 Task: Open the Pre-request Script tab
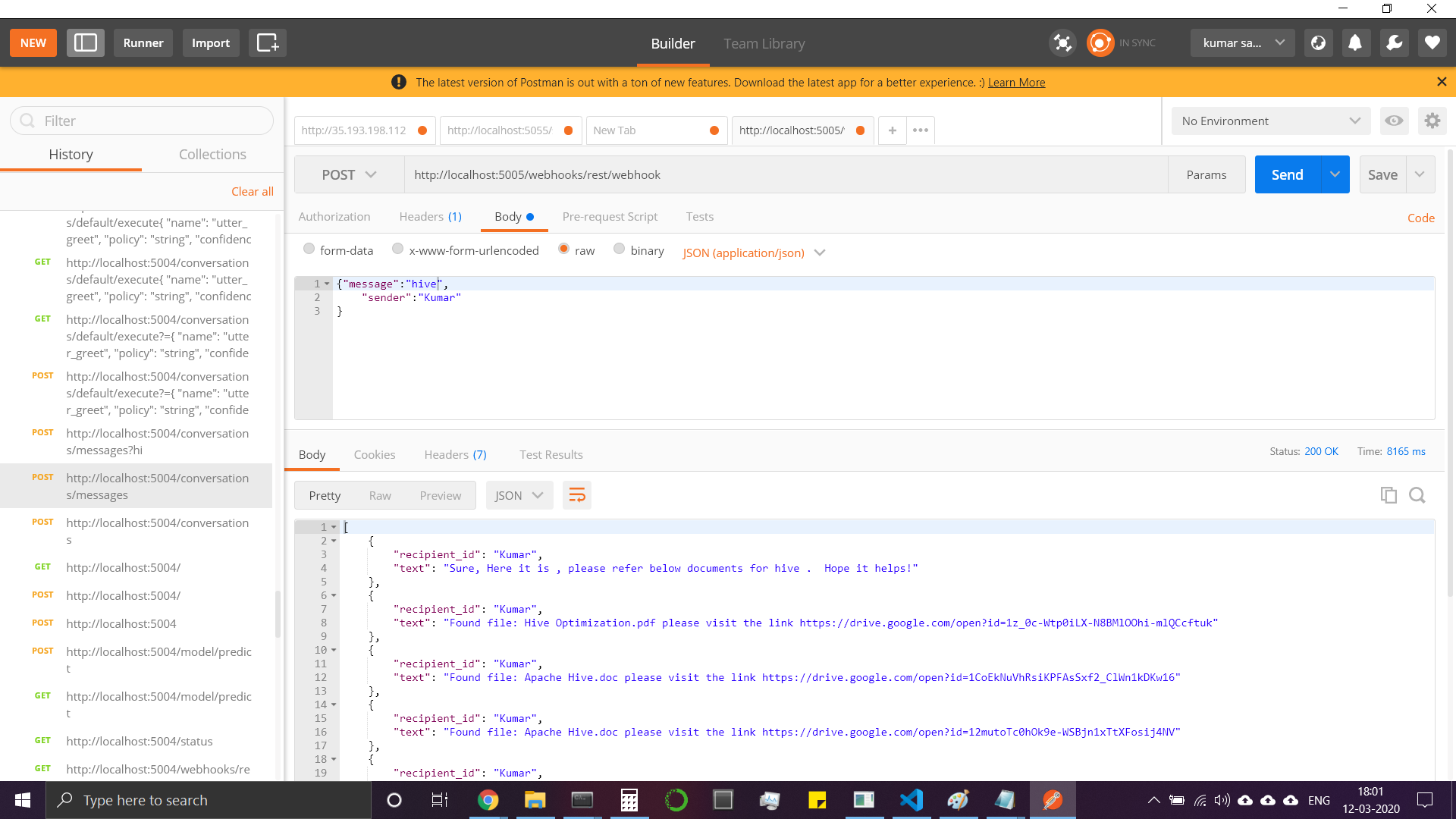[x=610, y=216]
